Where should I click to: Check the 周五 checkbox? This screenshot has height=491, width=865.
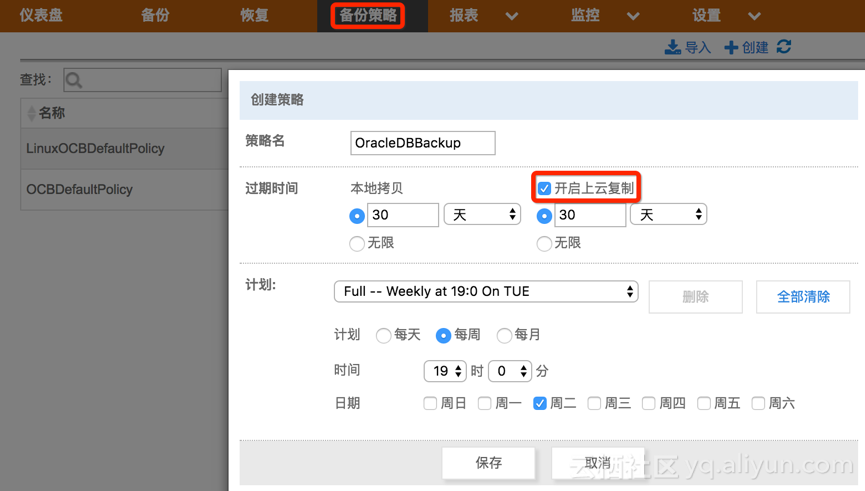704,404
